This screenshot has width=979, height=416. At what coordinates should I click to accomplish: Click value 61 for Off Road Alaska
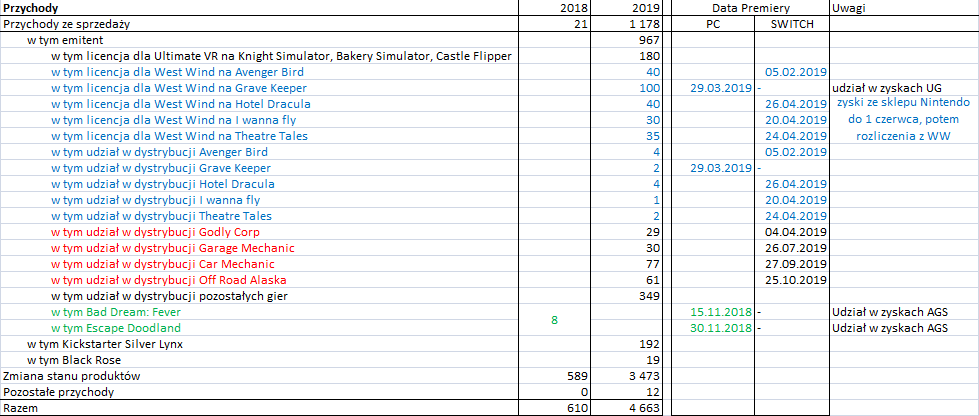click(652, 280)
